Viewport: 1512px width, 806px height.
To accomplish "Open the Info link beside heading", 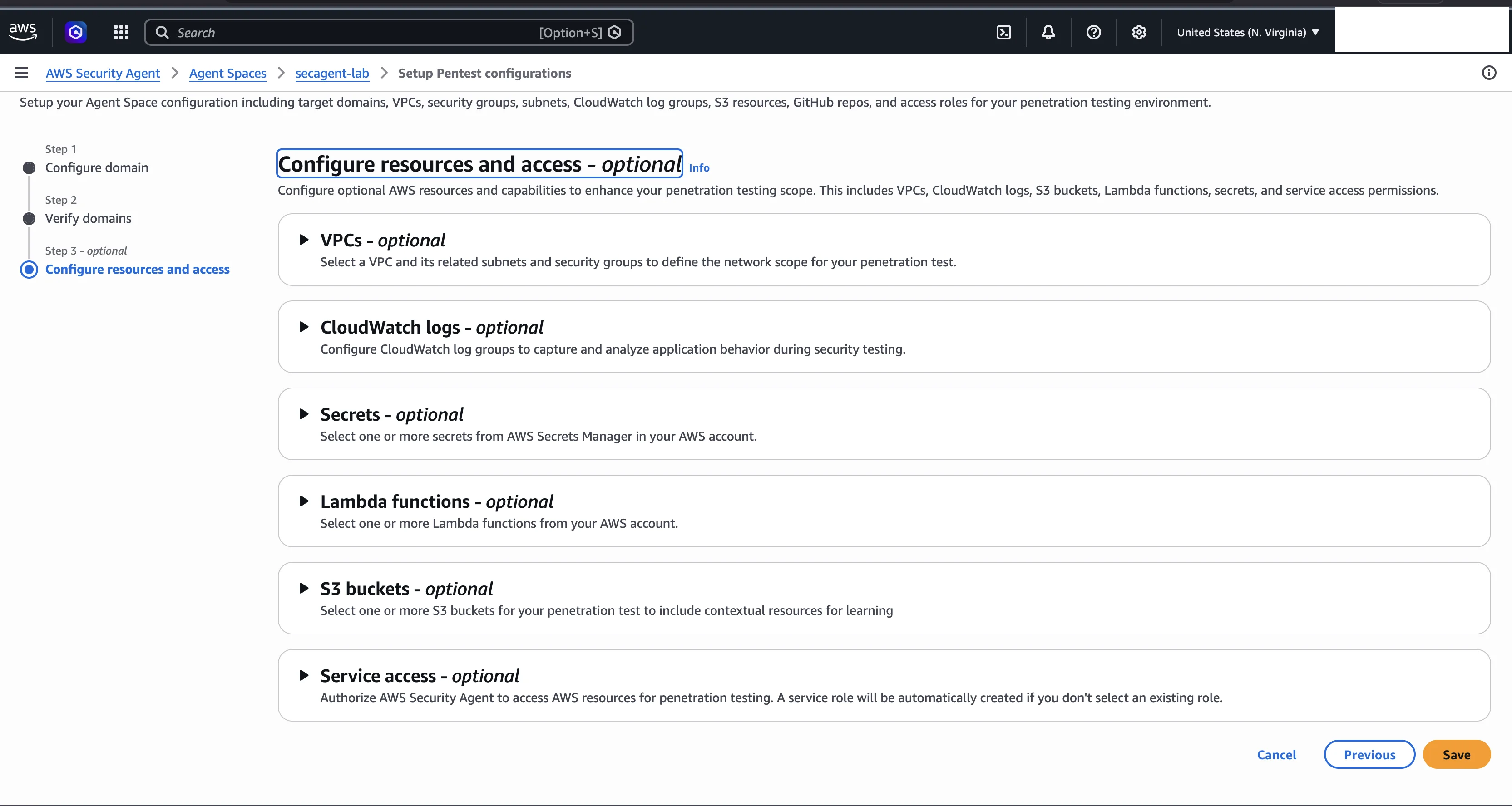I will click(x=699, y=168).
